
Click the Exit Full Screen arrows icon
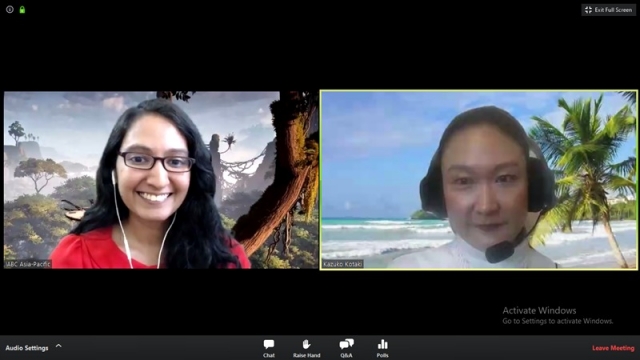[x=588, y=10]
